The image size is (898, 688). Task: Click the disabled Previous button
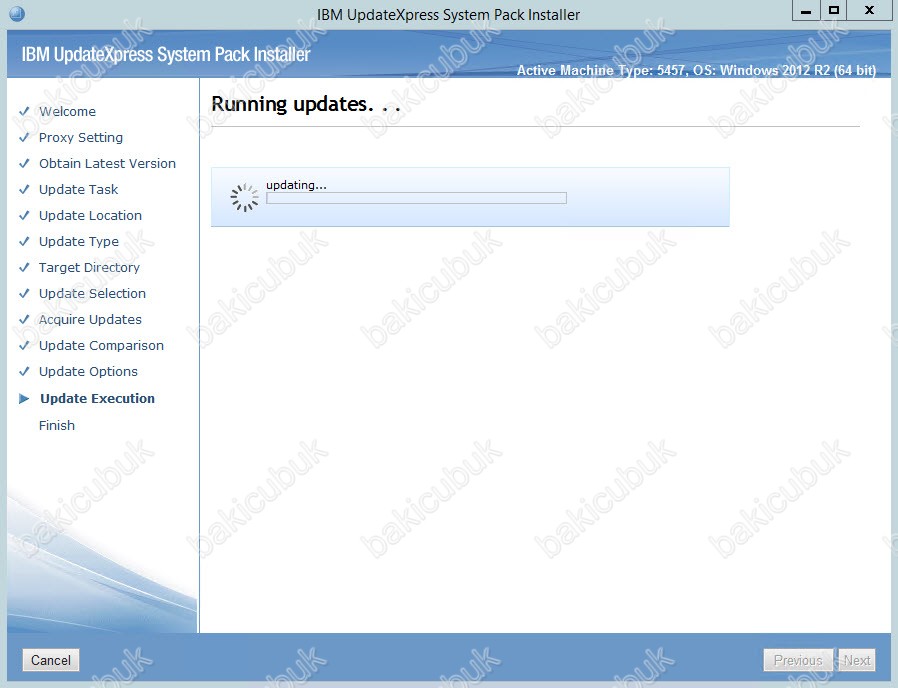(x=798, y=660)
